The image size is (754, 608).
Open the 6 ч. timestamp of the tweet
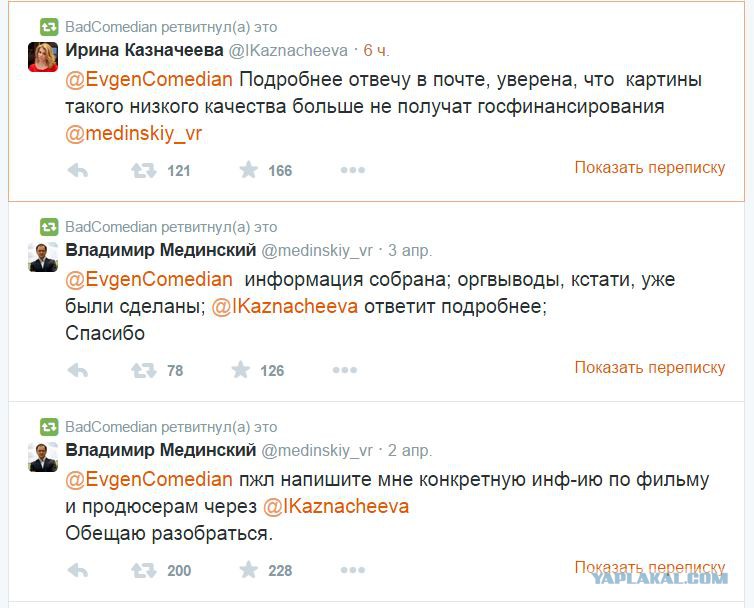pos(376,50)
